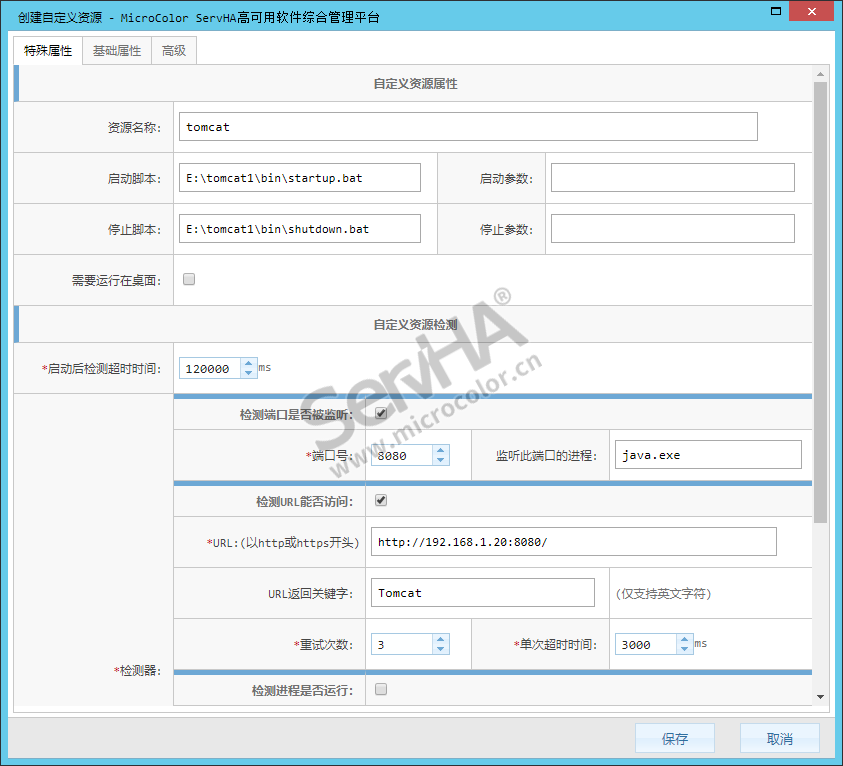Uncheck the 检测URL能否访问 checkbox
This screenshot has height=766, width=843.
(x=381, y=500)
